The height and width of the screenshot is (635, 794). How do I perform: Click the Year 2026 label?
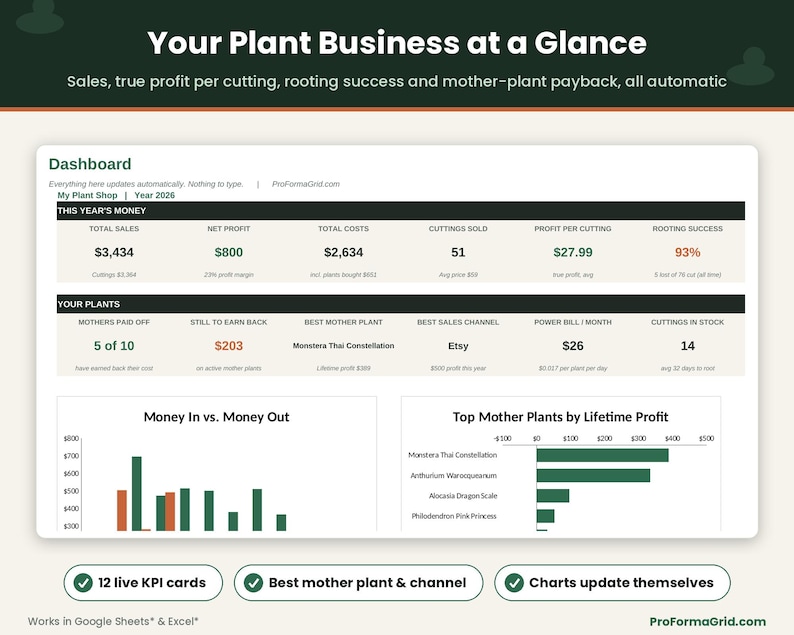click(154, 195)
